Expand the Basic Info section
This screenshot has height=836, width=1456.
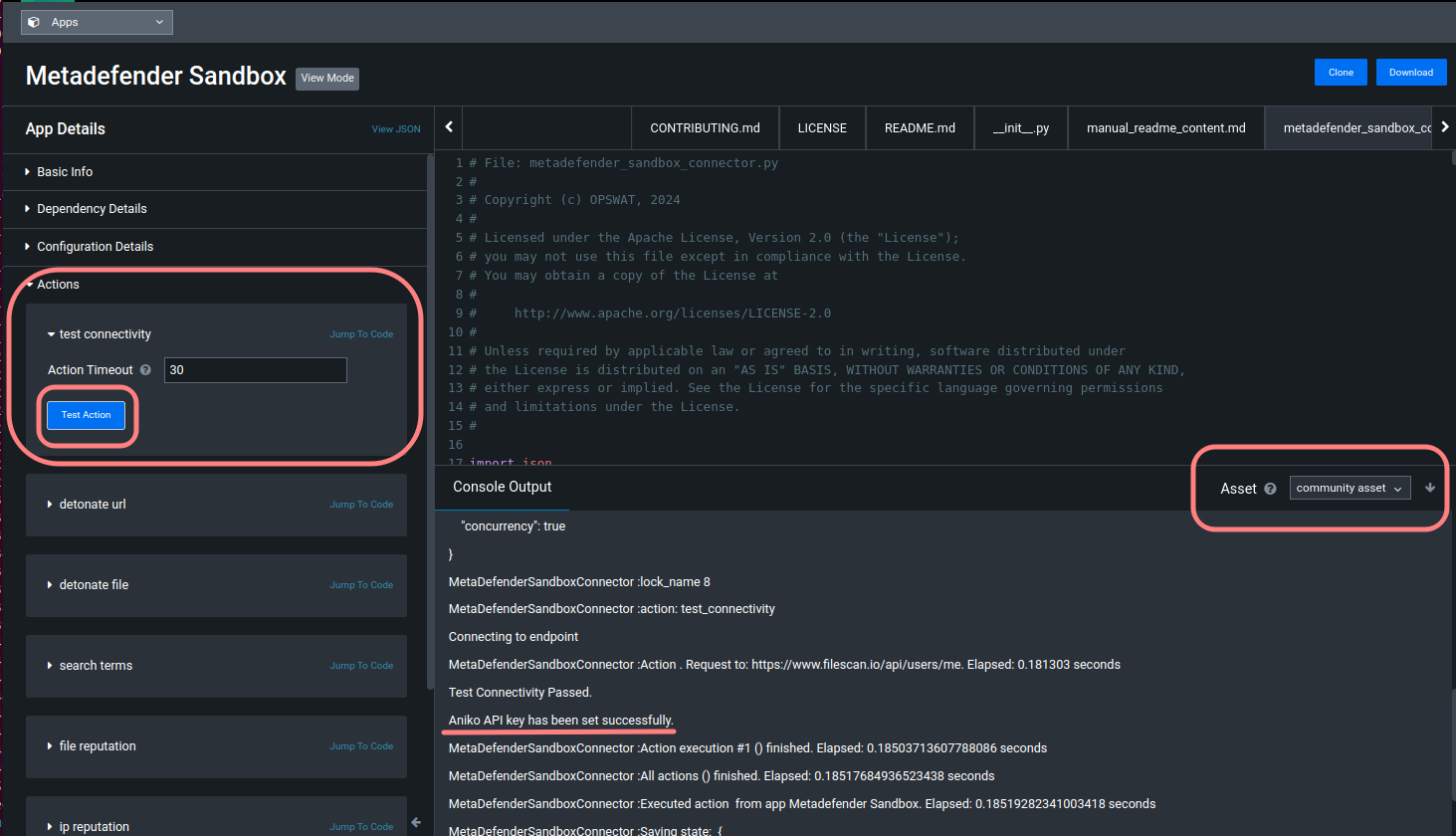(x=65, y=172)
